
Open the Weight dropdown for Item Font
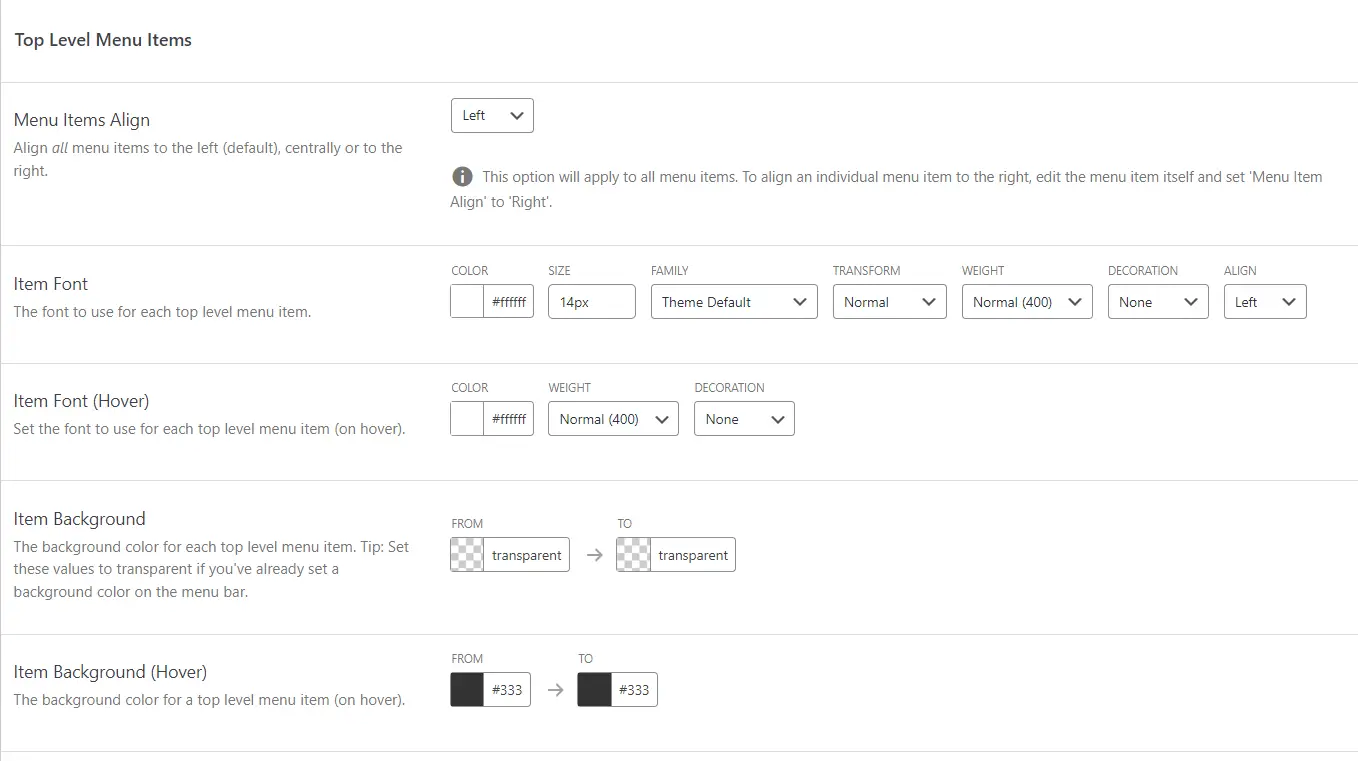click(1026, 301)
